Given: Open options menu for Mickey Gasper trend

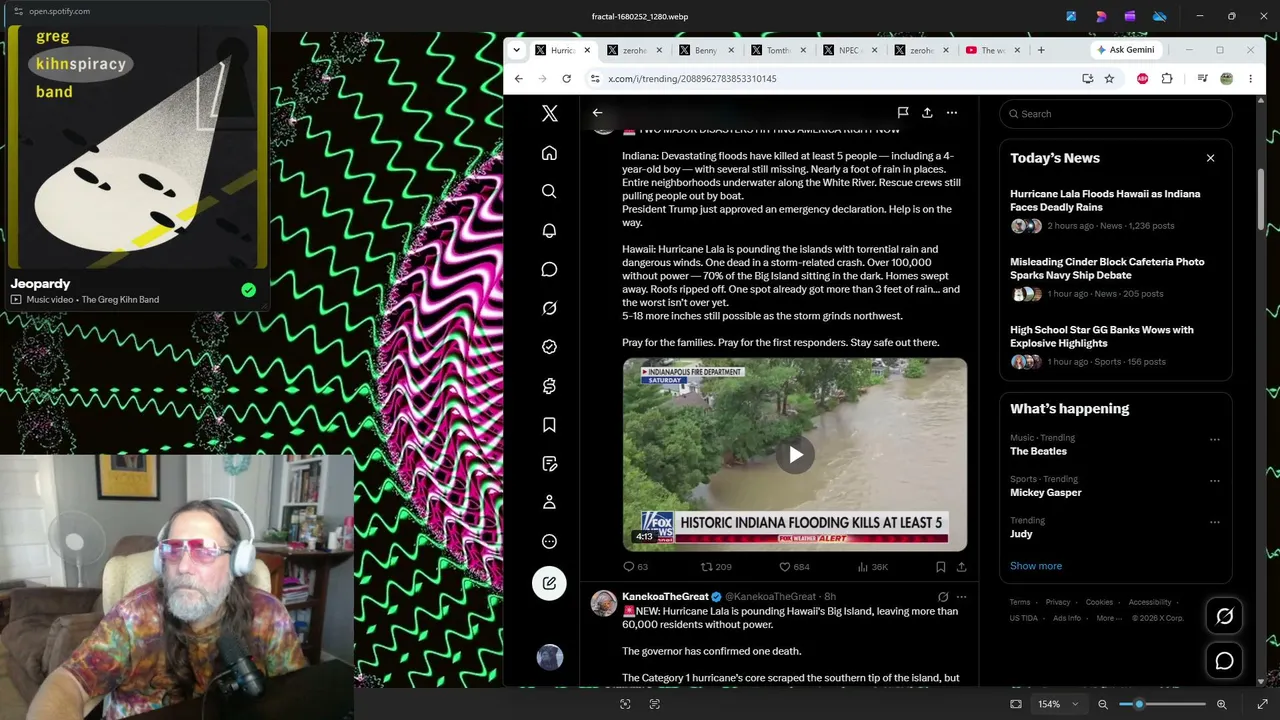Looking at the screenshot, I should (x=1215, y=480).
